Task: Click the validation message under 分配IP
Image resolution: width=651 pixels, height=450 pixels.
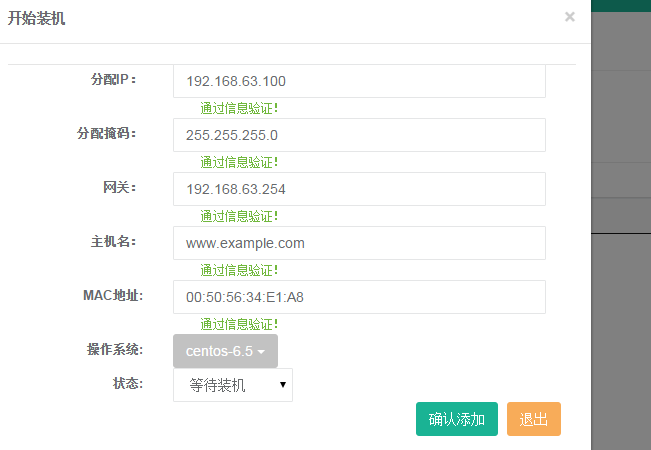Action: point(239,108)
